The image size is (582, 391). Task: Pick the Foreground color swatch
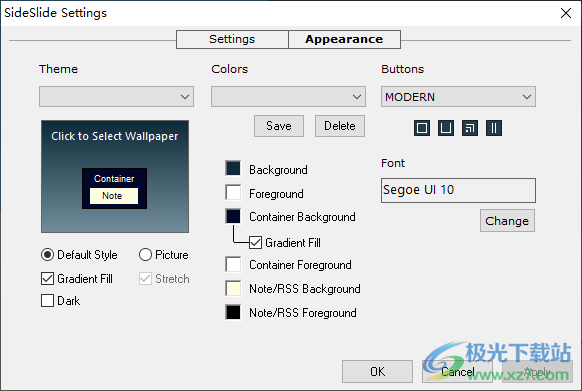[233, 192]
